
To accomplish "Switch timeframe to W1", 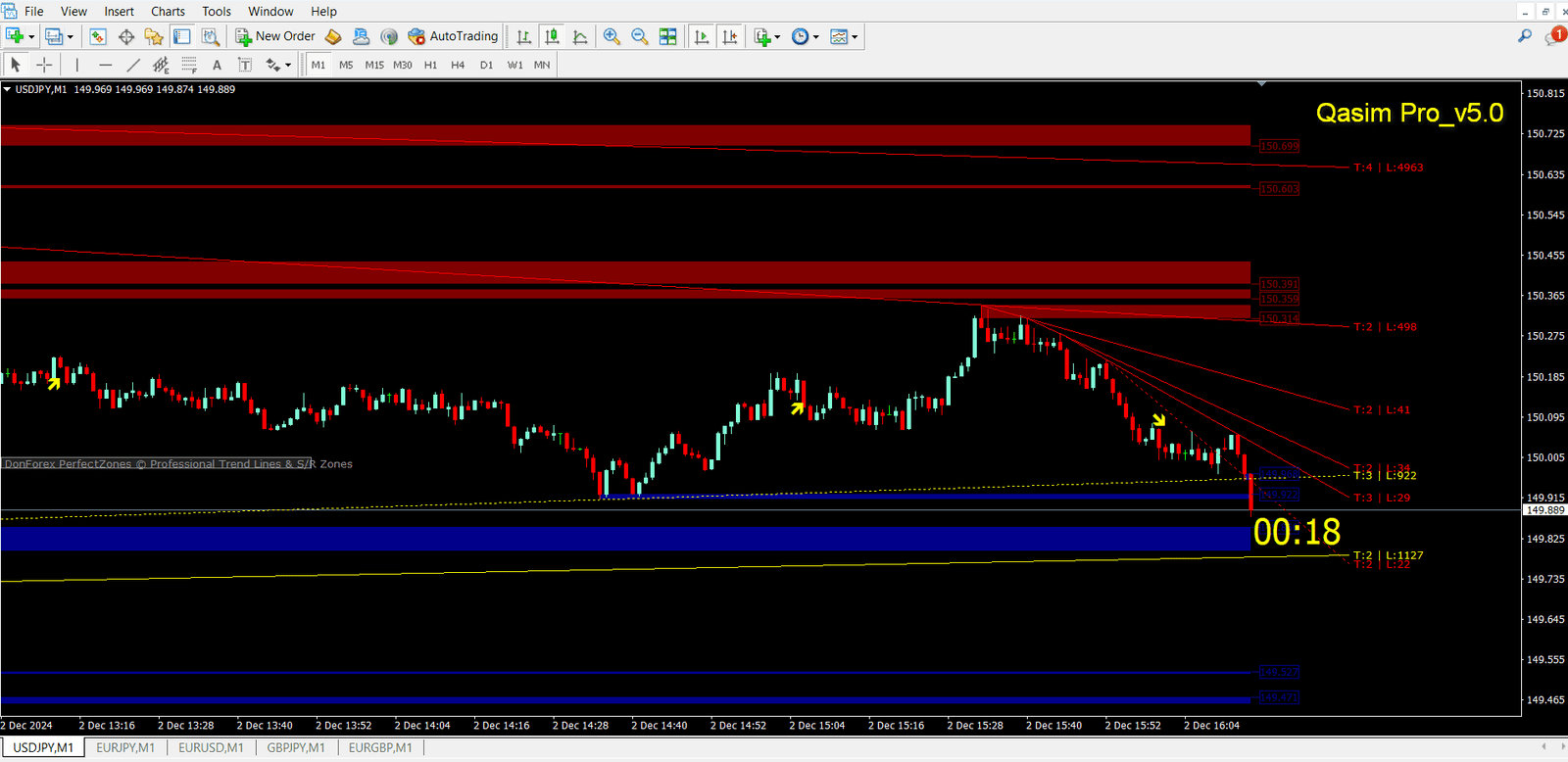I will click(x=514, y=65).
